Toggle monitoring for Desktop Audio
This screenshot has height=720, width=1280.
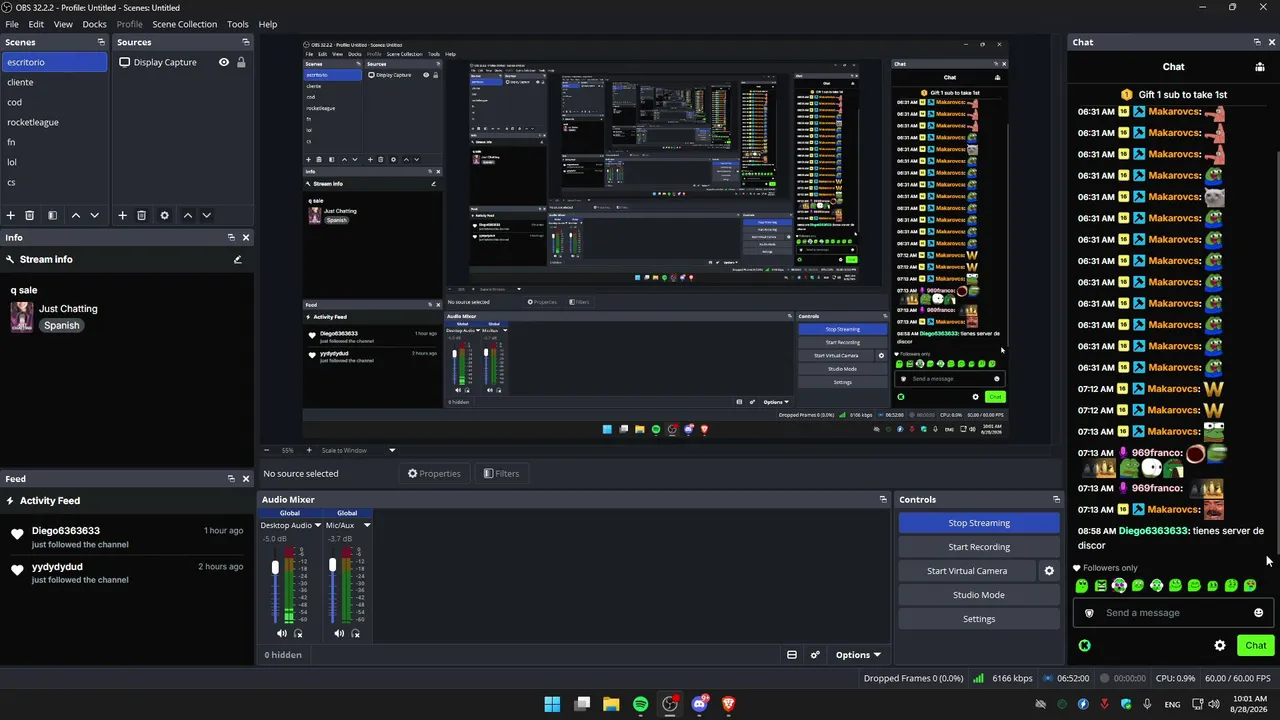pos(298,633)
